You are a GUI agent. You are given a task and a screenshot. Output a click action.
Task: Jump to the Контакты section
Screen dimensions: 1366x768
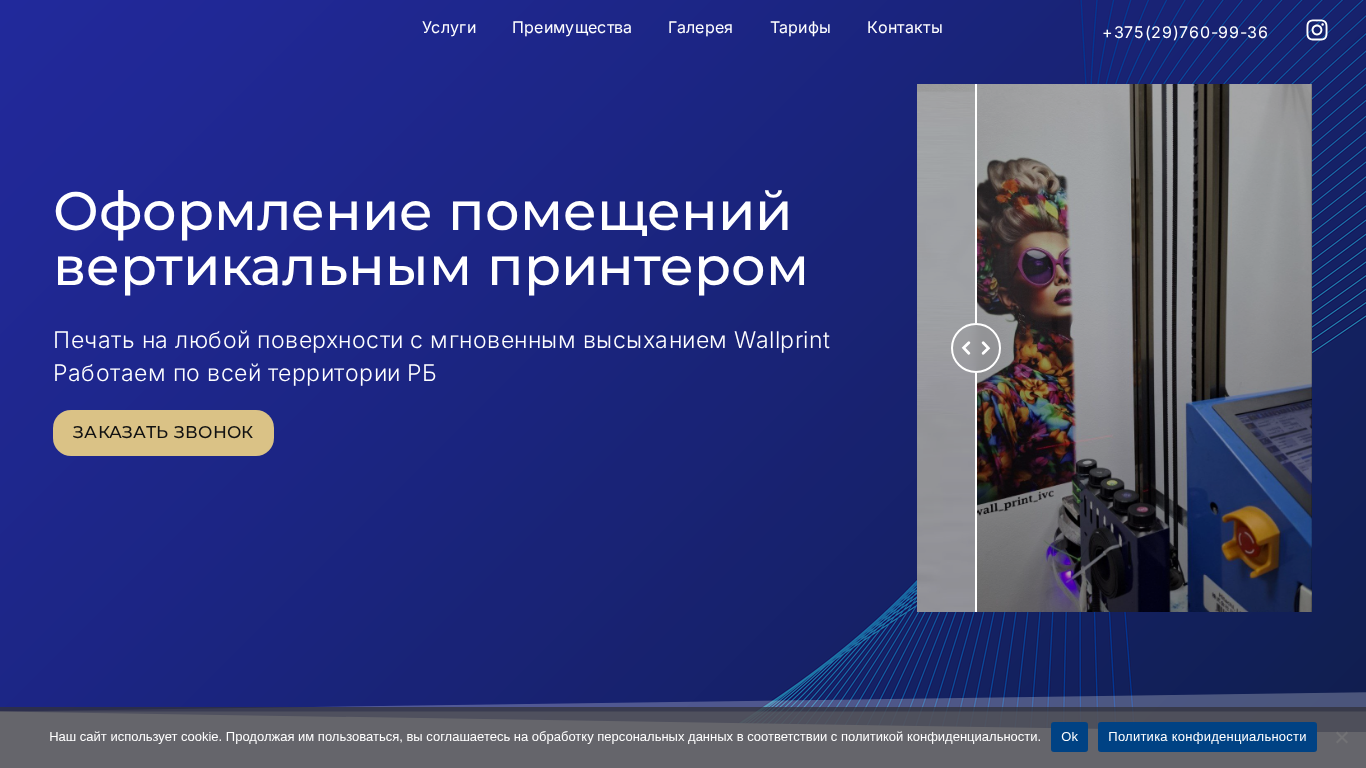905,28
